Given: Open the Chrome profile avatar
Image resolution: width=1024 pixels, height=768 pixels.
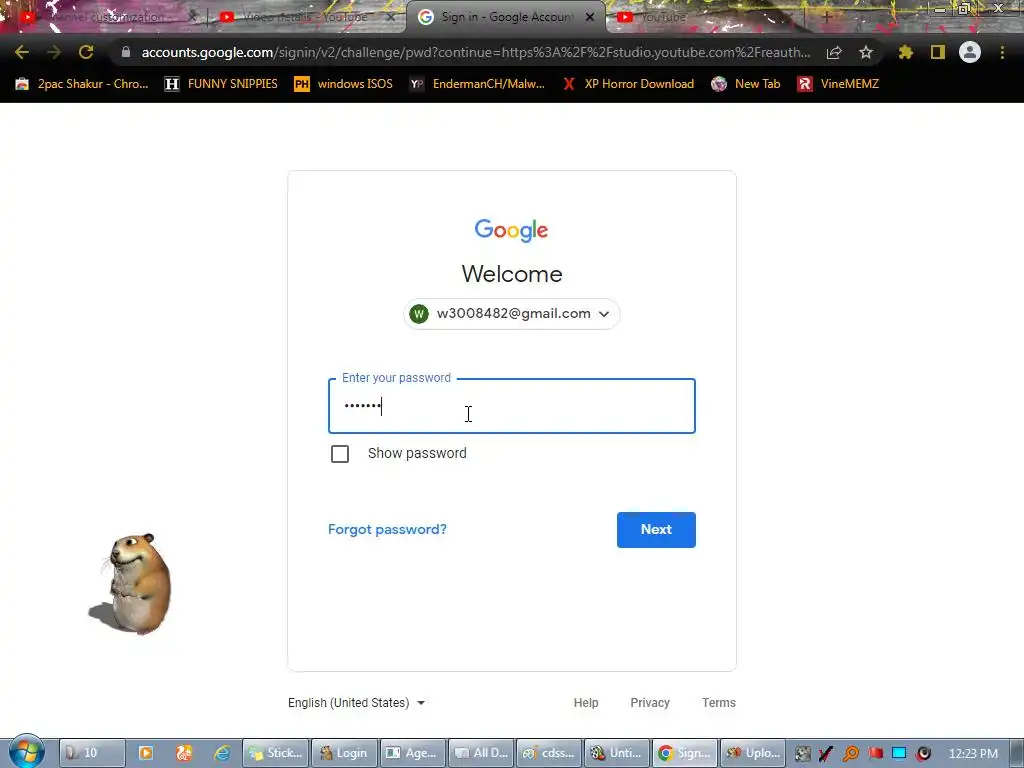Looking at the screenshot, I should click(970, 52).
